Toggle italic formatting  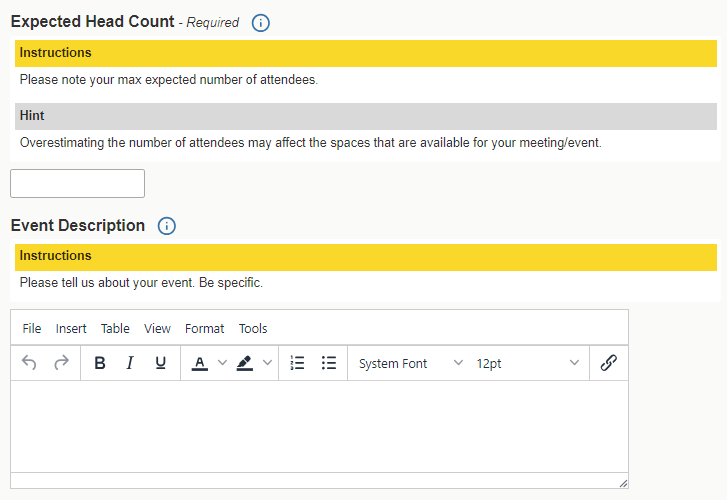point(130,363)
